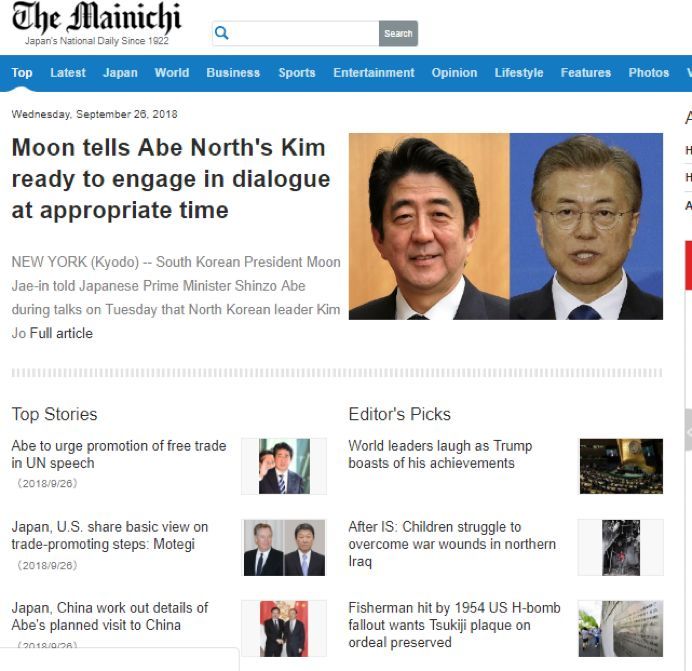Switch to the Latest tab

tap(68, 73)
